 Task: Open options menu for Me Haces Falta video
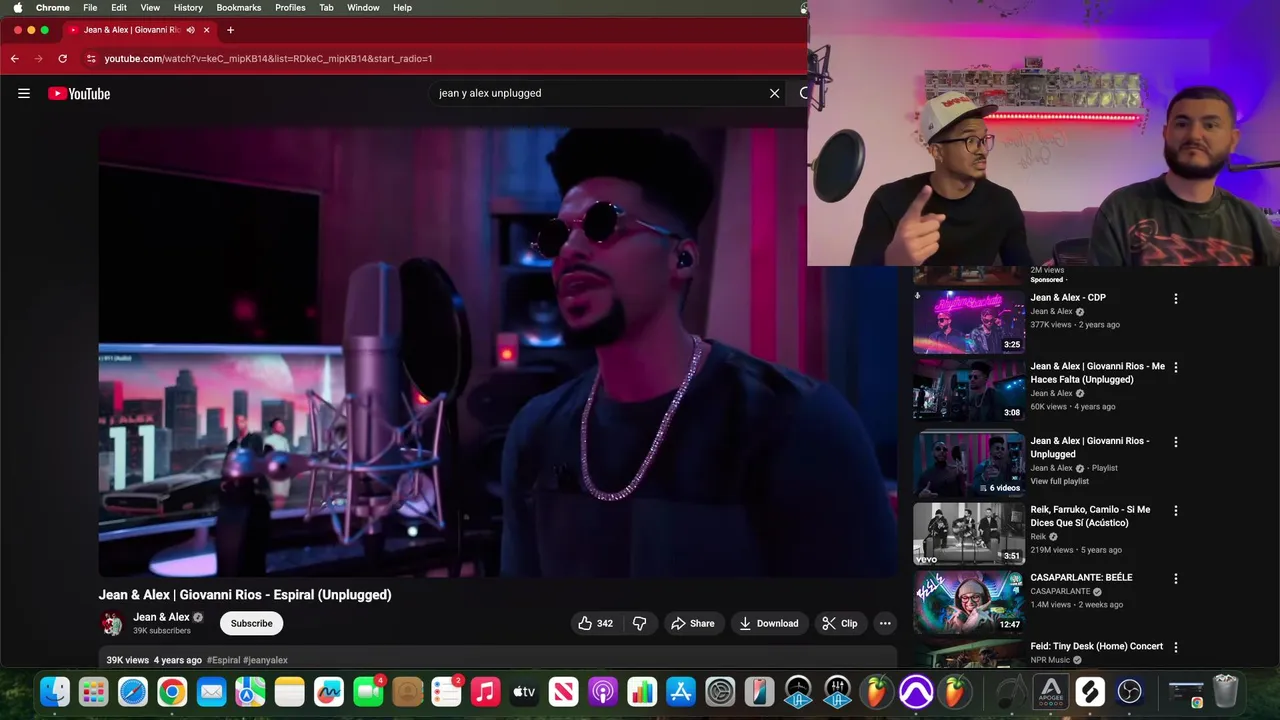[1176, 367]
